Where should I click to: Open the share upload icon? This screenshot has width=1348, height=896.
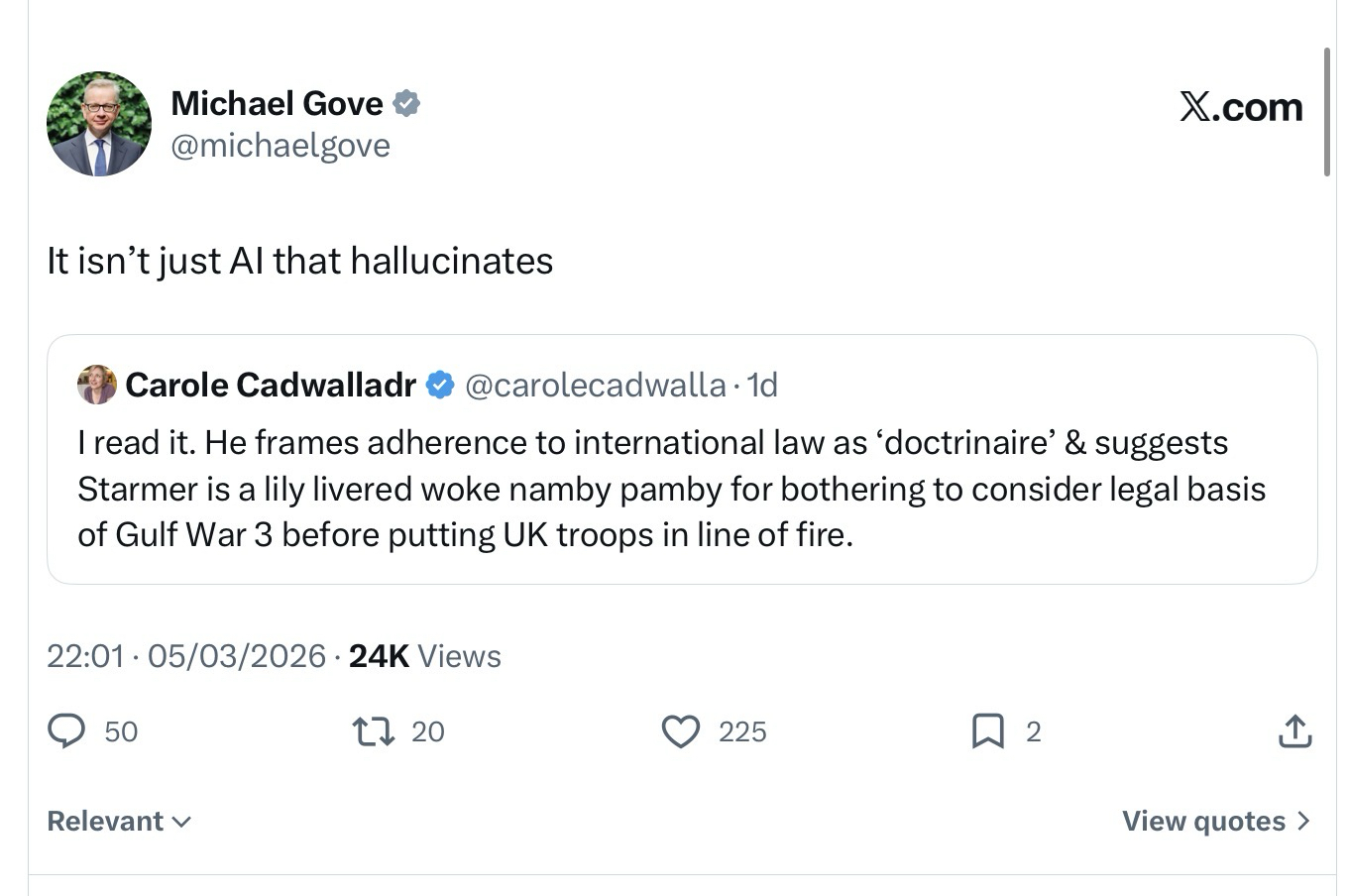(1294, 731)
